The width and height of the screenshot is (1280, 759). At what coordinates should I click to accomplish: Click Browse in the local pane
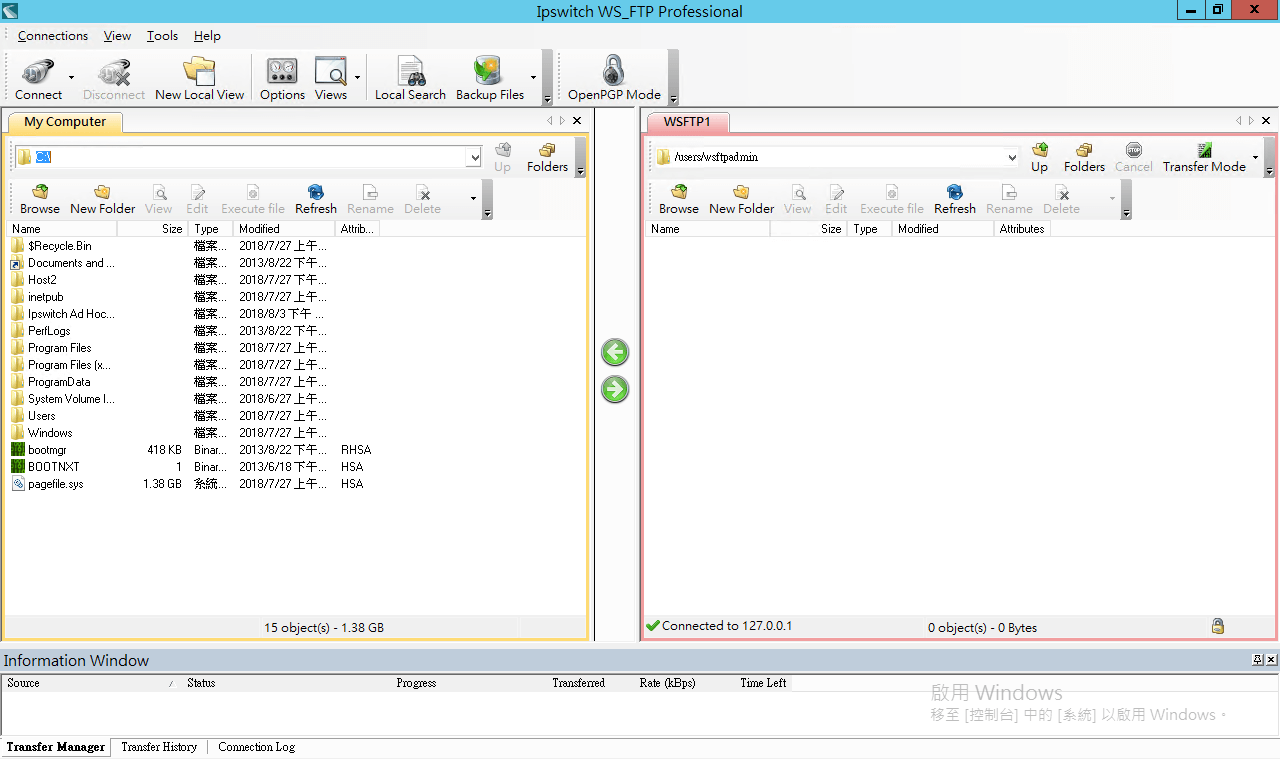39,197
